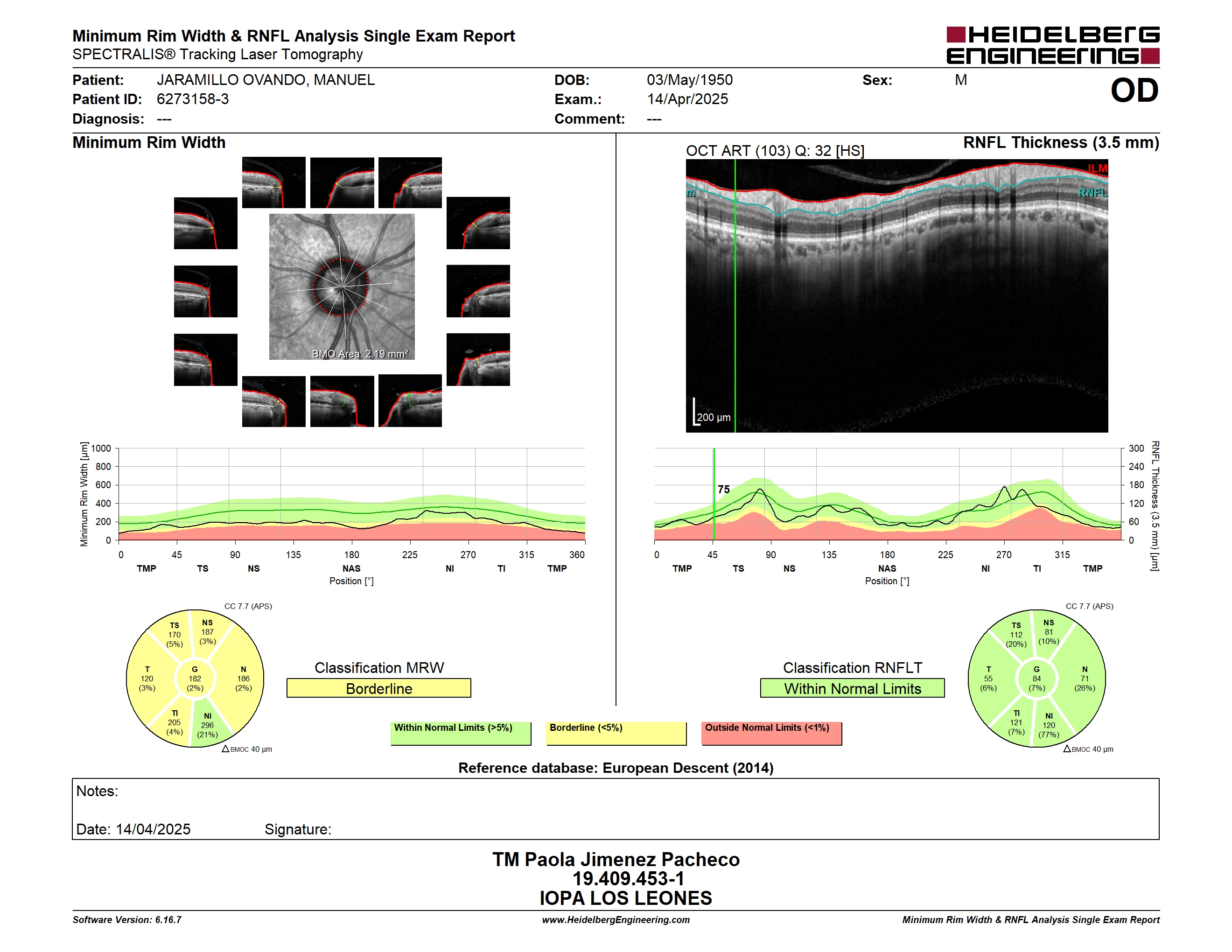Click the green marker labeled 75 in RNFL graph
Screen dimensions: 1232x952
point(714,494)
